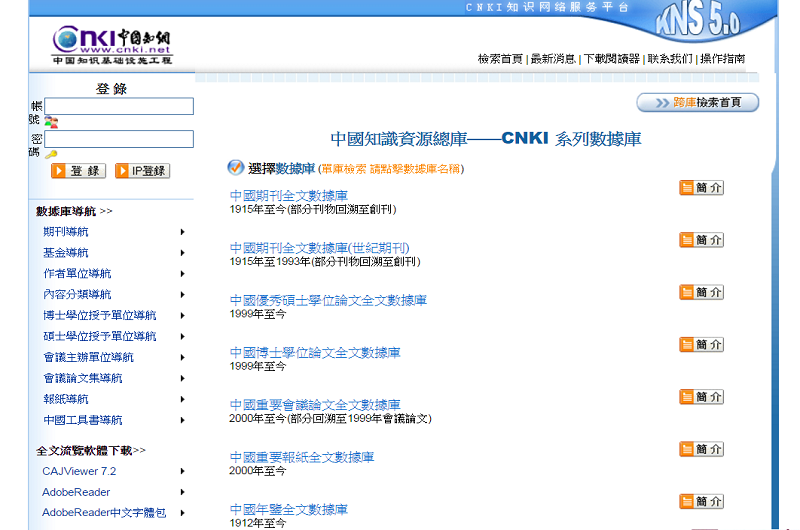Click the checkmark icon beside 選擇數據庫

pos(235,167)
